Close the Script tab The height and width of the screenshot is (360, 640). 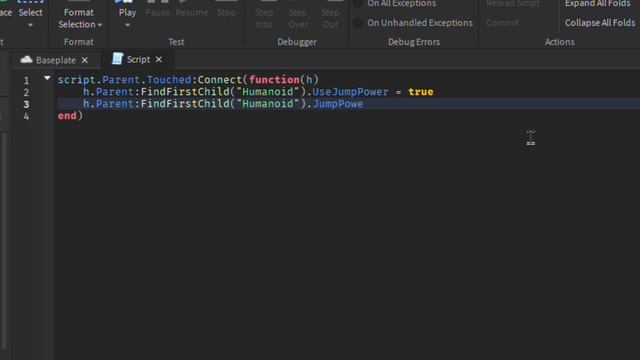click(x=159, y=60)
